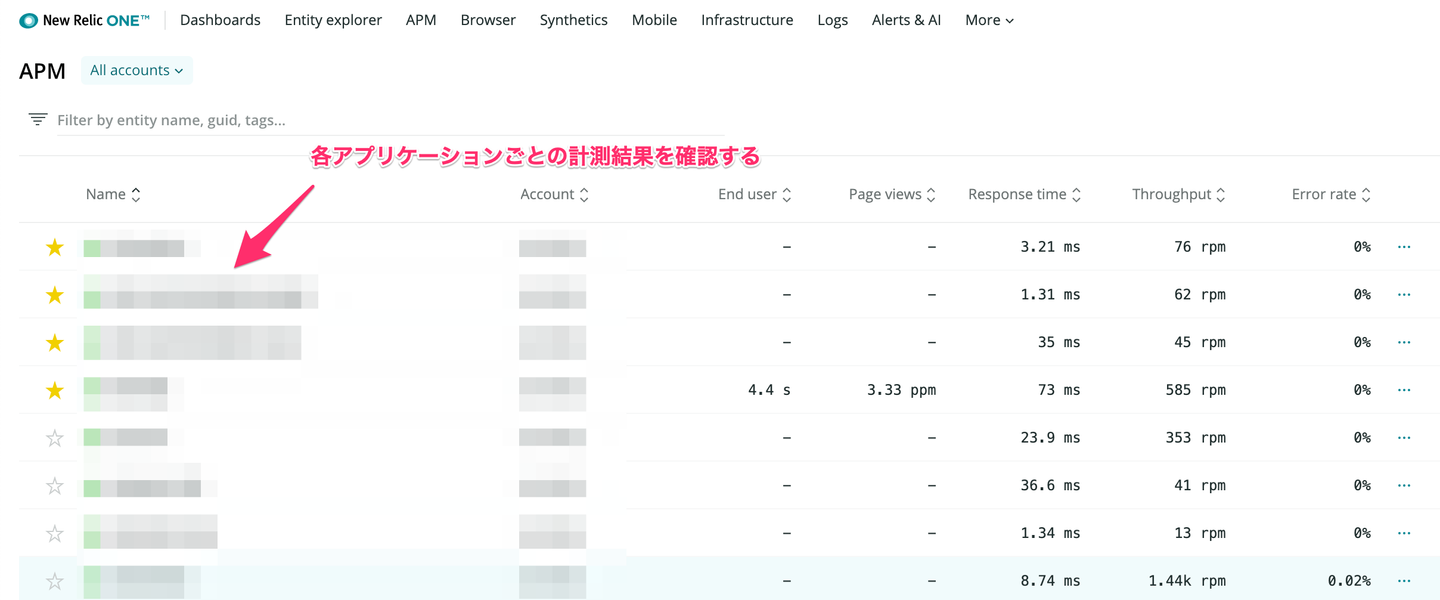
Task: Open three-dot menu for the 585 rpm row
Action: (x=1403, y=390)
